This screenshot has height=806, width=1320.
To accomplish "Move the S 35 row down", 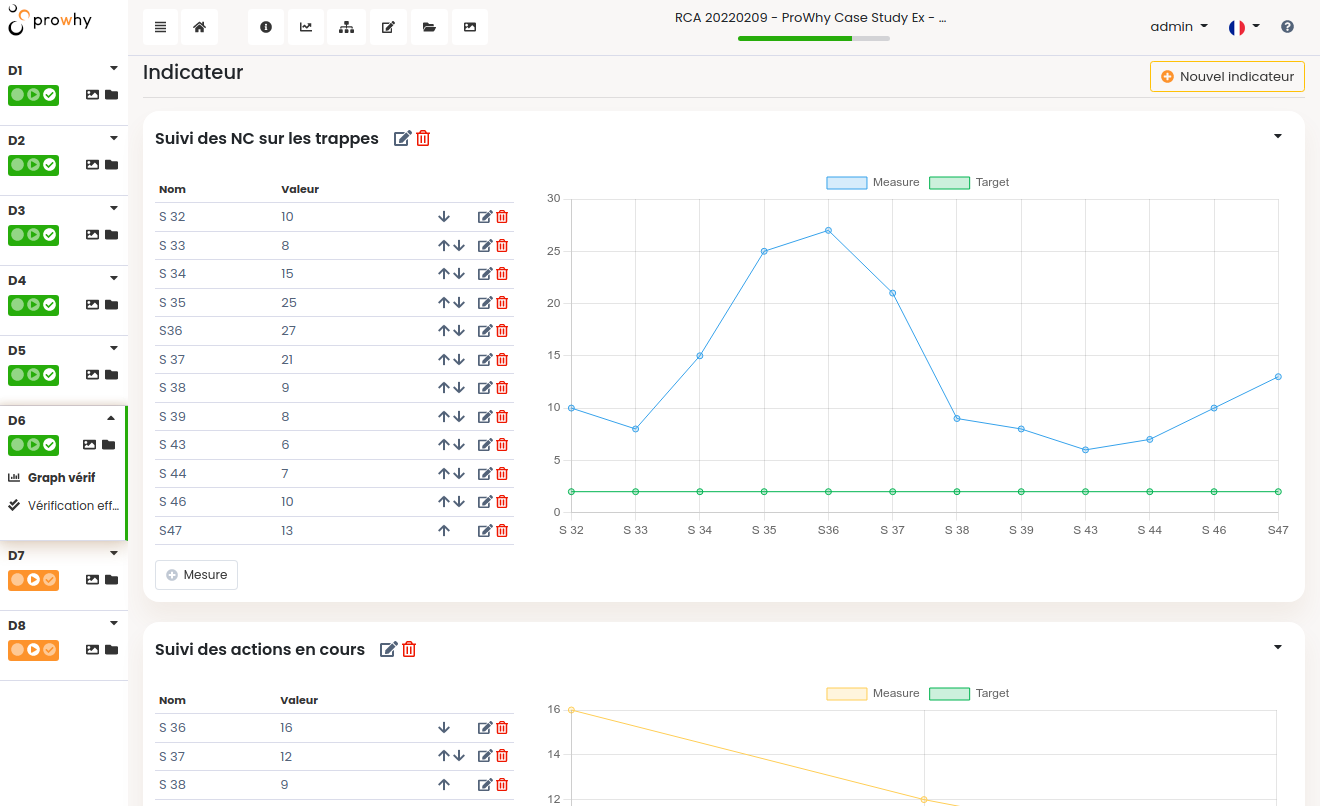I will 459,303.
